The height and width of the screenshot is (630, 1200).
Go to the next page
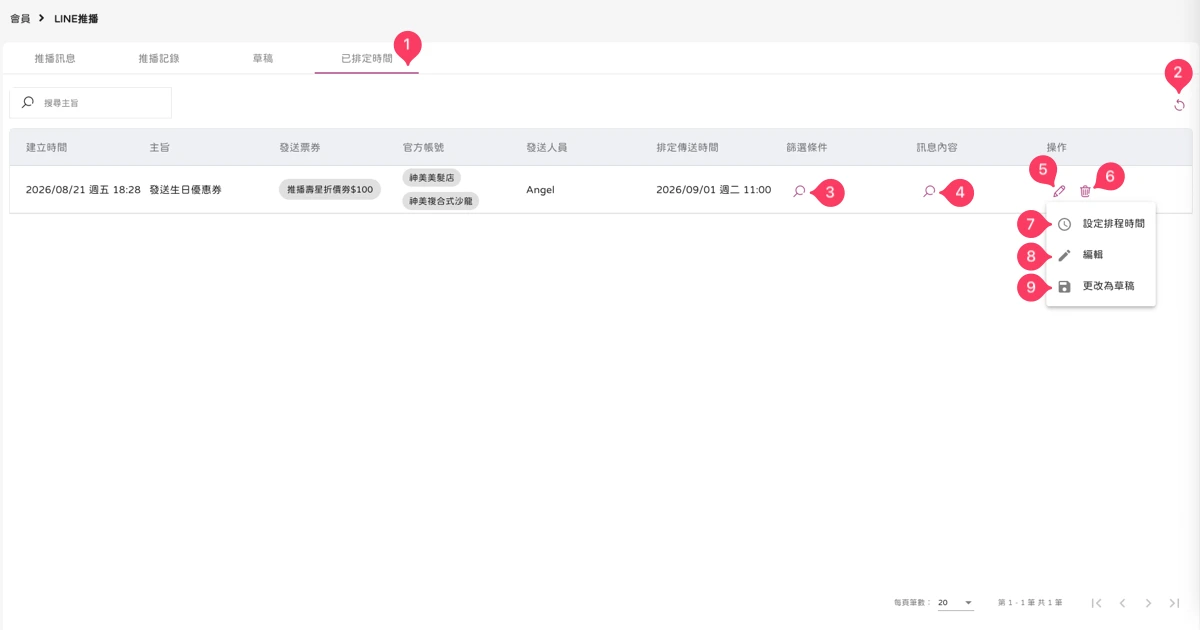tap(1149, 603)
